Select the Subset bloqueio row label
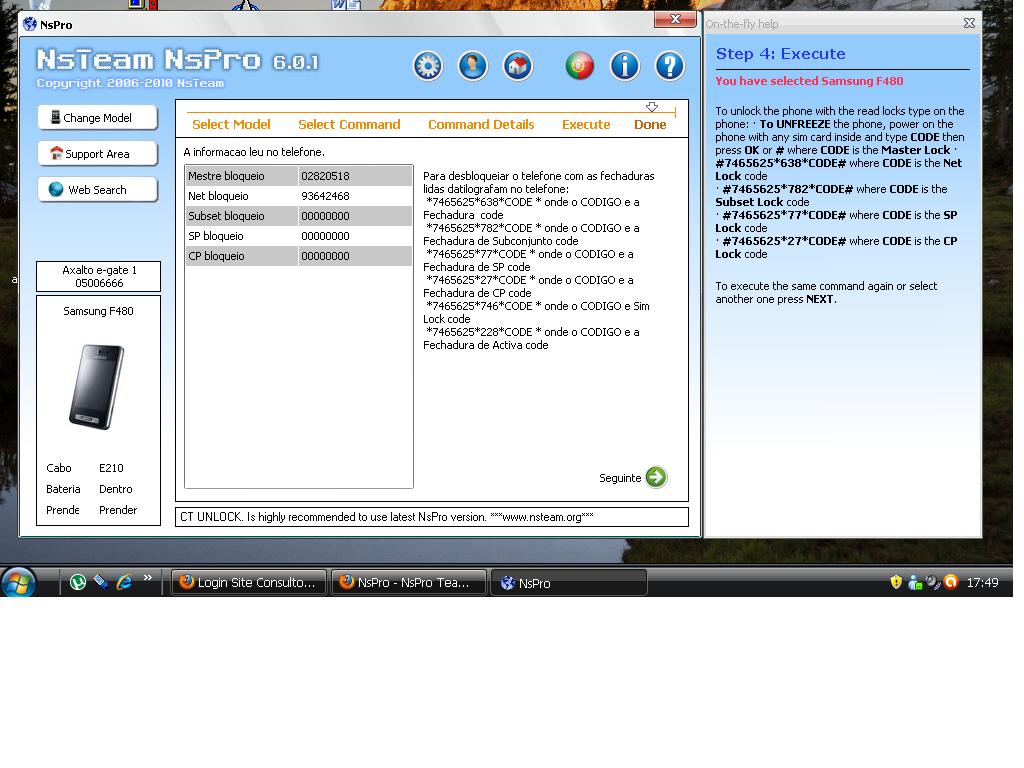 point(226,216)
